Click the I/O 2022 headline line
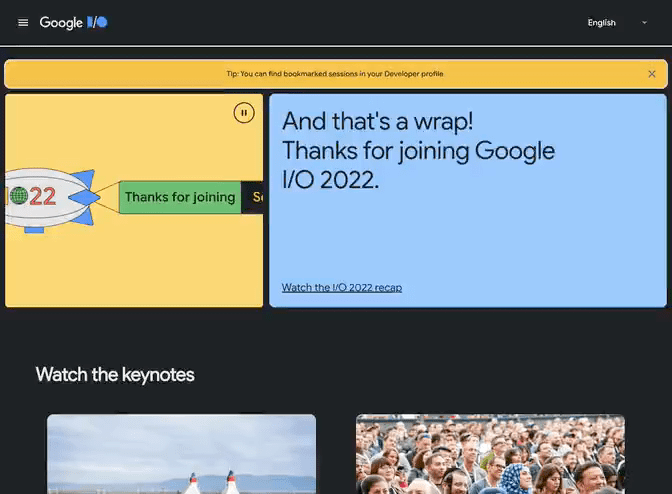 (331, 181)
